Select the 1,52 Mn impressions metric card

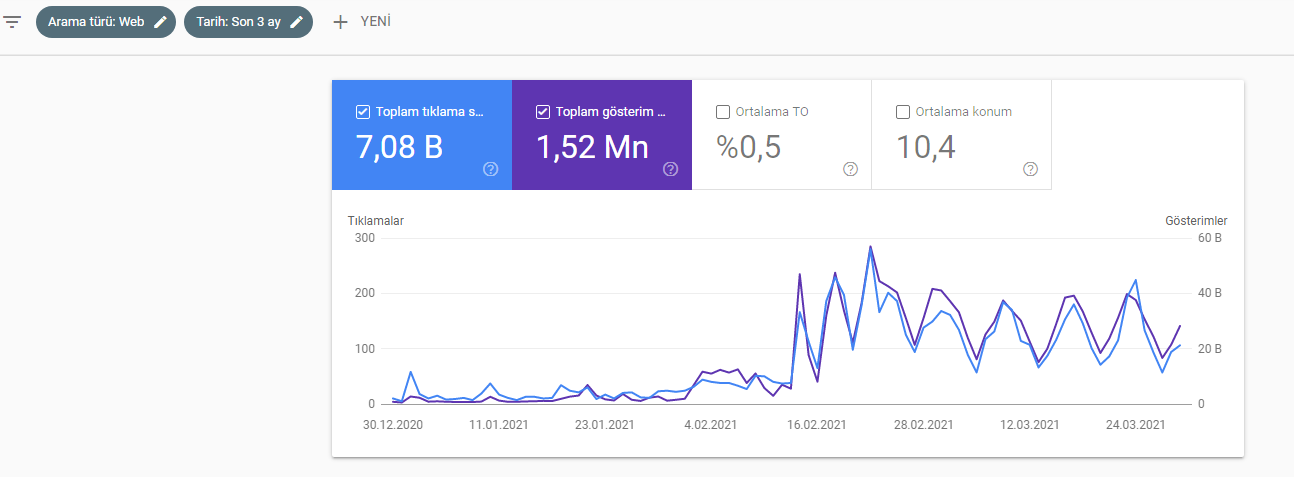(602, 135)
